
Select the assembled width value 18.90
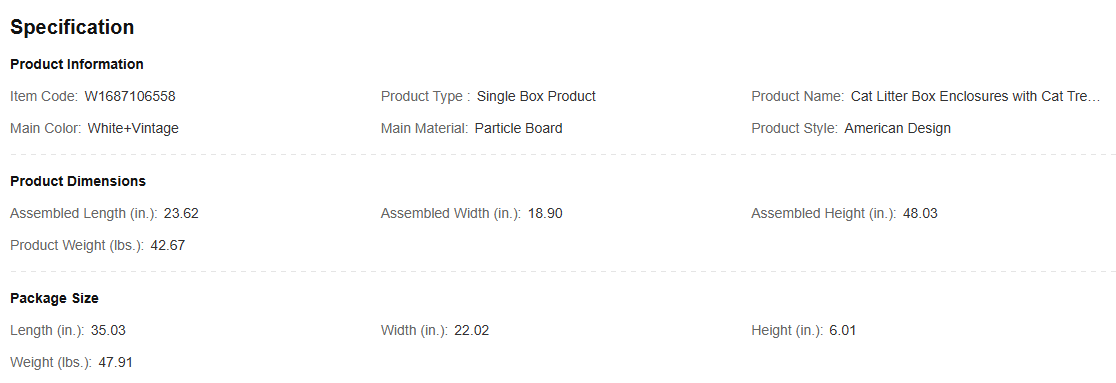pyautogui.click(x=545, y=213)
